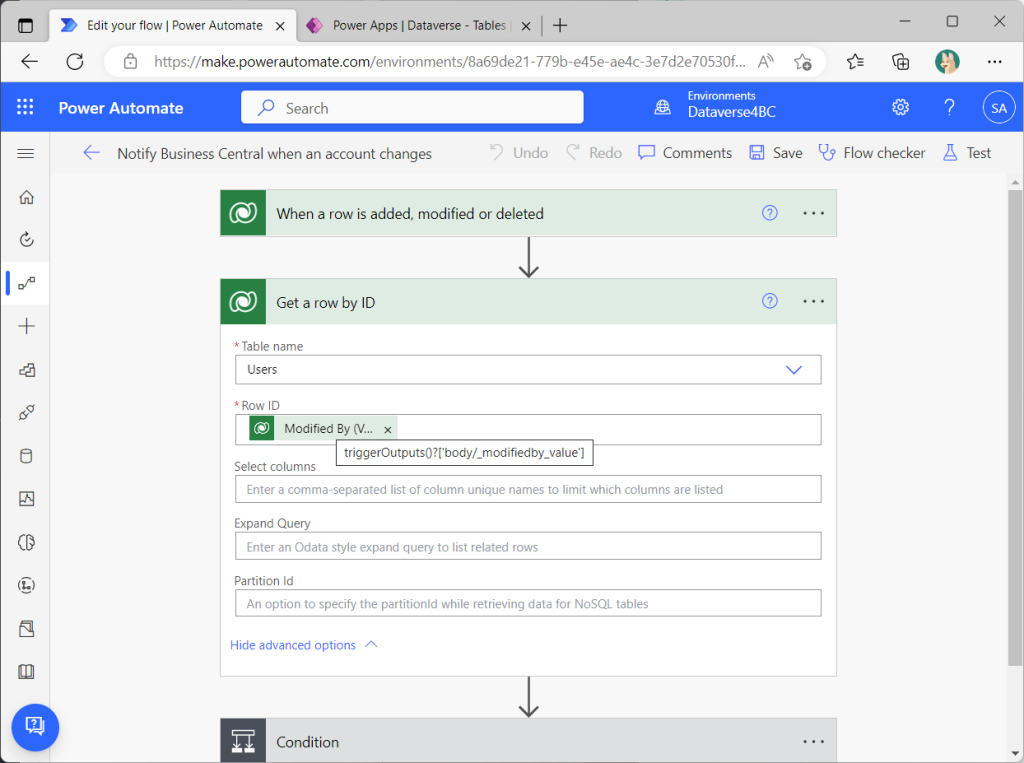This screenshot has width=1024, height=763.
Task: Open the app launcher waffle icon
Action: (25, 107)
